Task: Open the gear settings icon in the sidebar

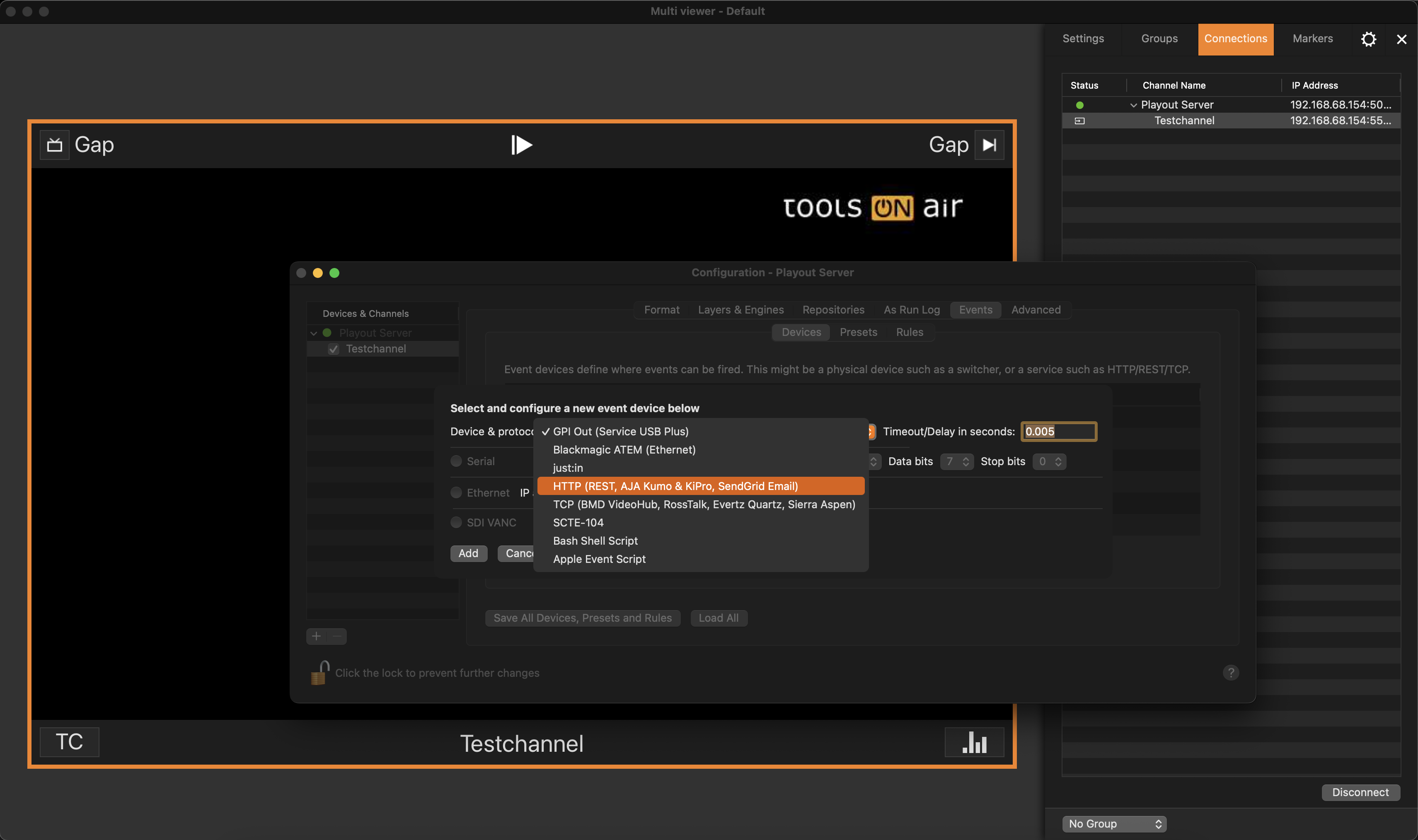Action: 1368,39
